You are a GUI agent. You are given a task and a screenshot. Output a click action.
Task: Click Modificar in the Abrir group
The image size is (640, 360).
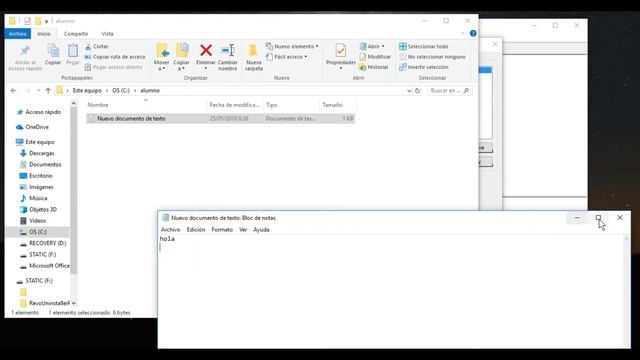(375, 57)
